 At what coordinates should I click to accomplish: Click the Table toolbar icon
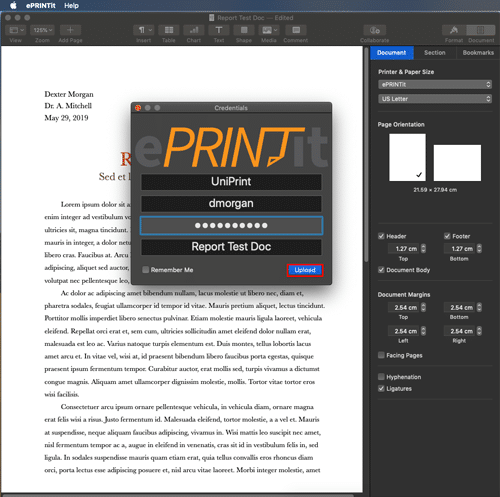(169, 30)
